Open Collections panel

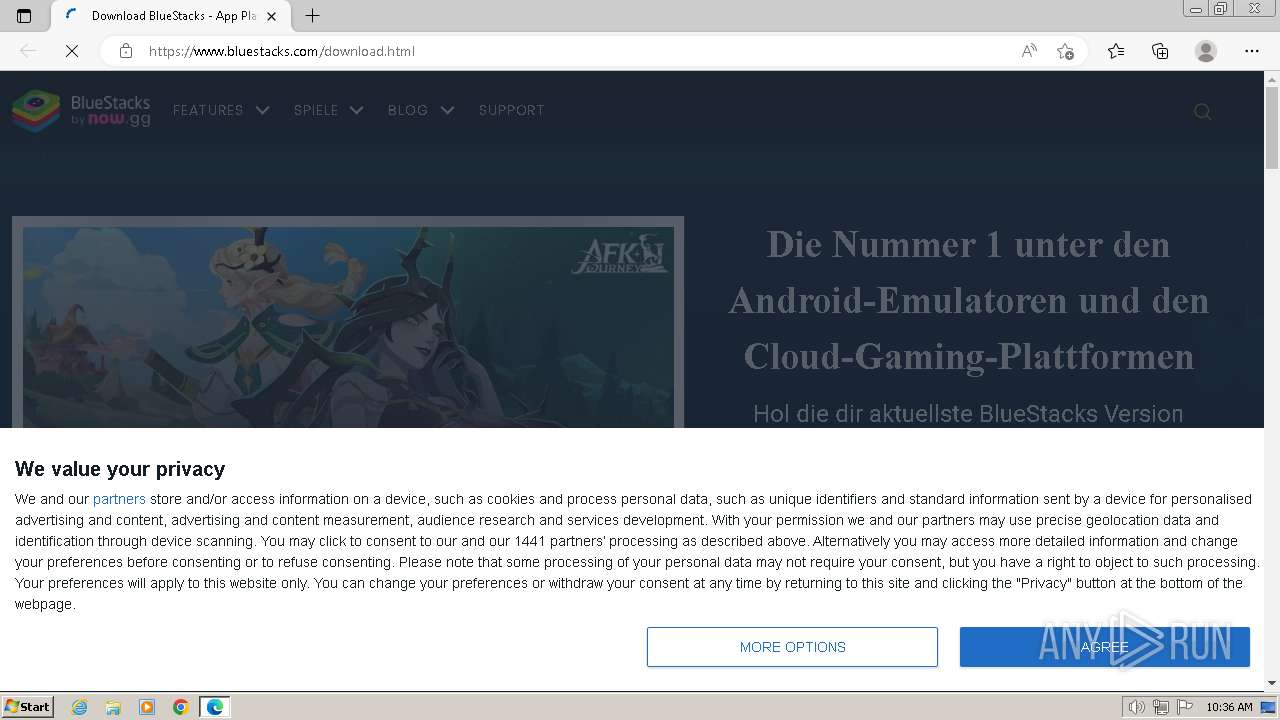(x=1160, y=51)
